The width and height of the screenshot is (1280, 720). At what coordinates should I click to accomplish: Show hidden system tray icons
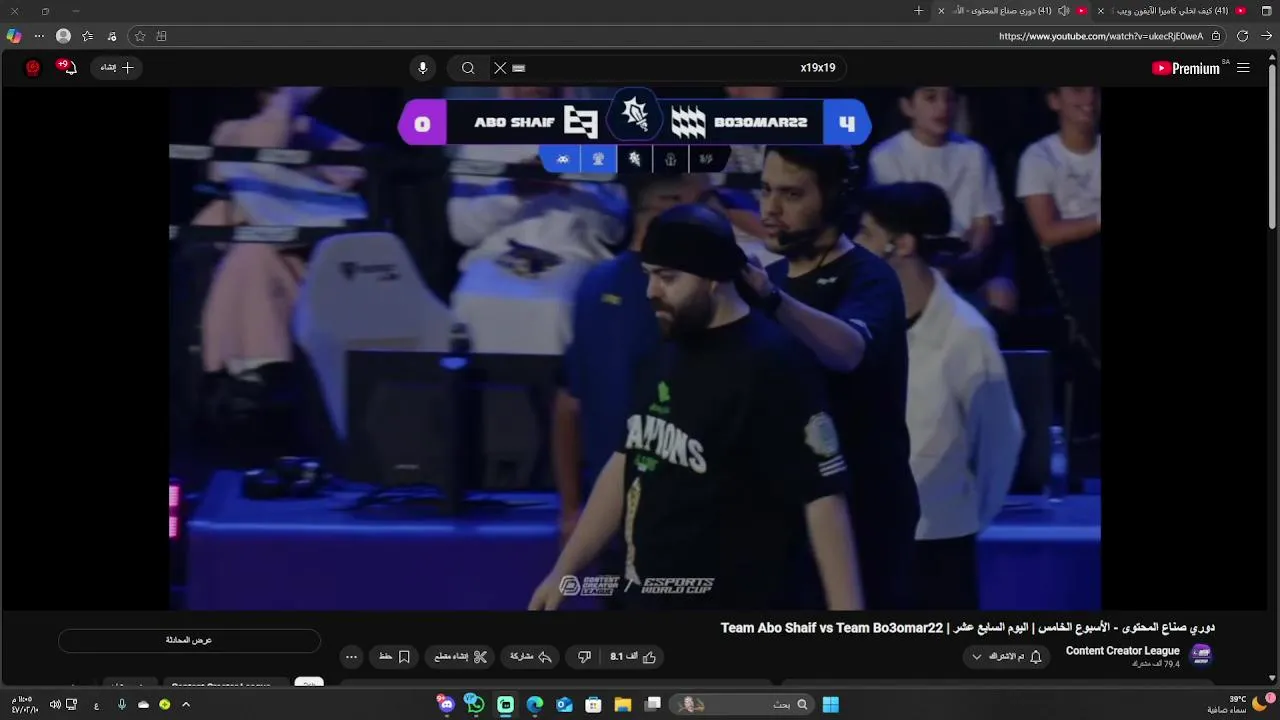click(x=186, y=705)
